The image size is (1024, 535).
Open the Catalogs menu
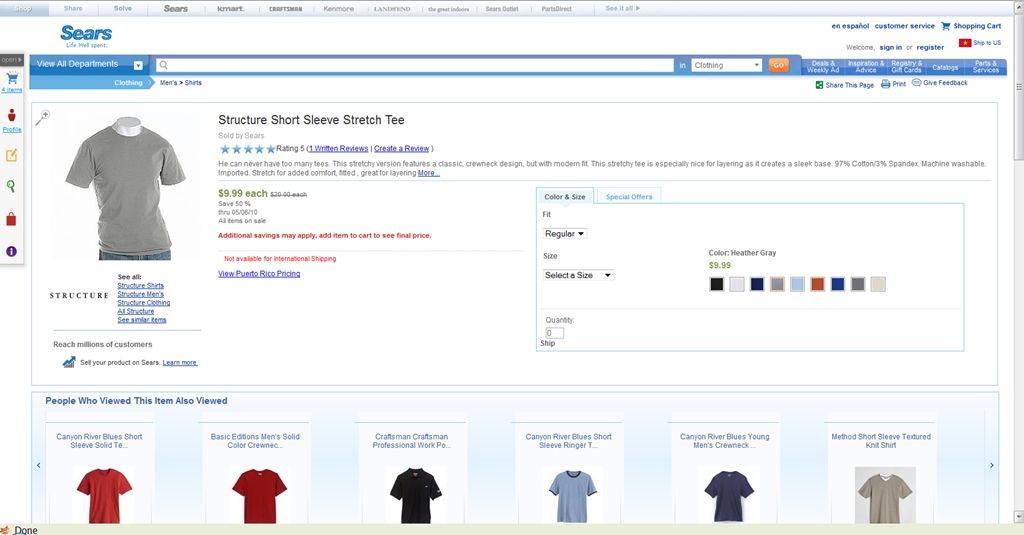[x=945, y=67]
